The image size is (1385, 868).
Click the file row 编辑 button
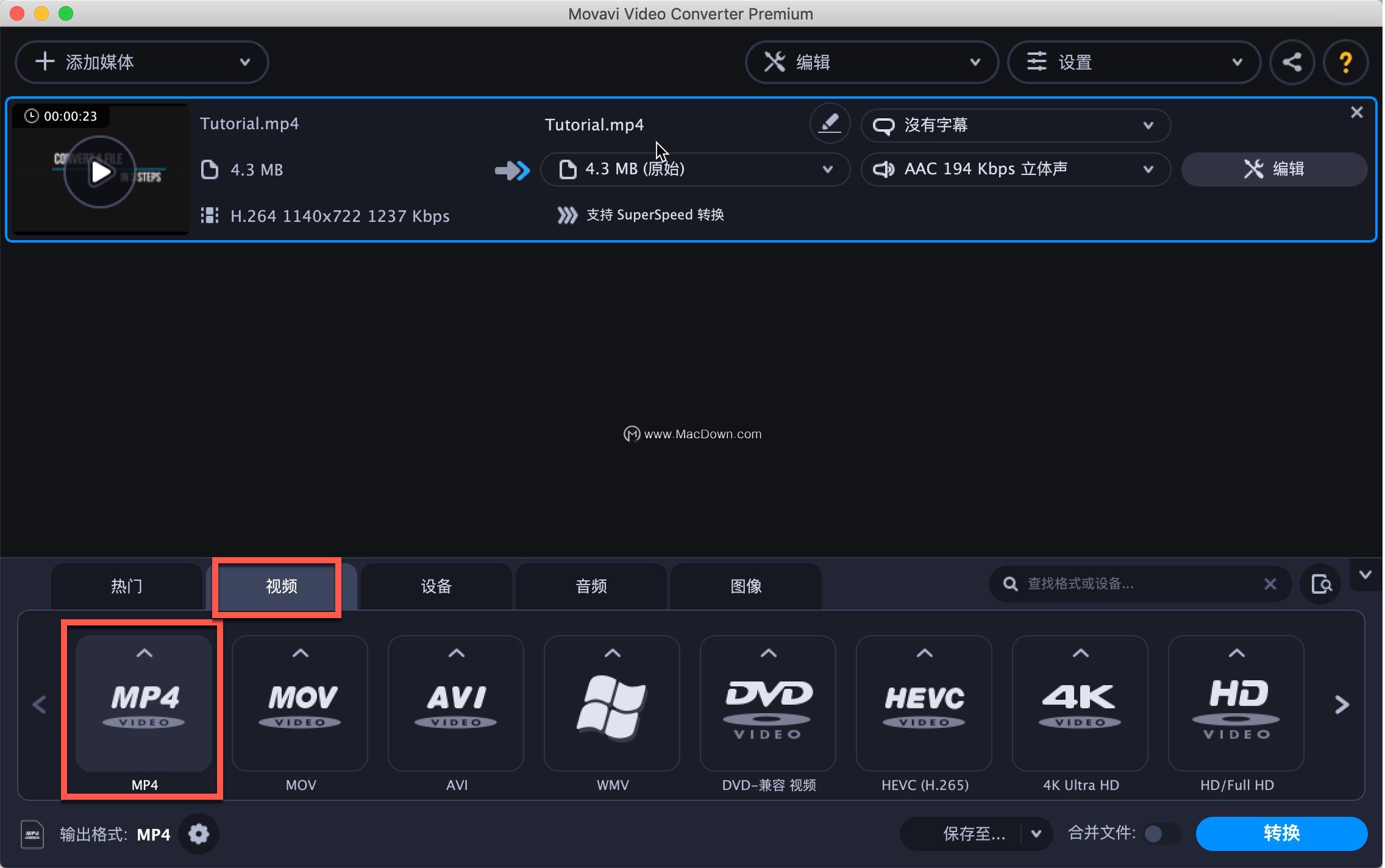point(1274,169)
